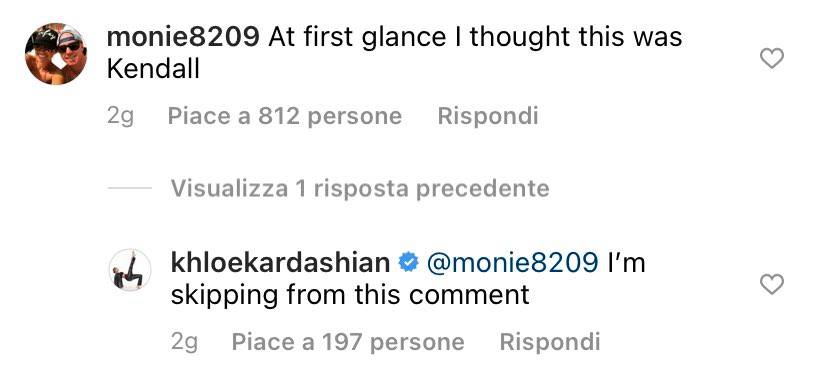
Task: Tap the heart on khloekardashian's reply
Action: pos(771,285)
